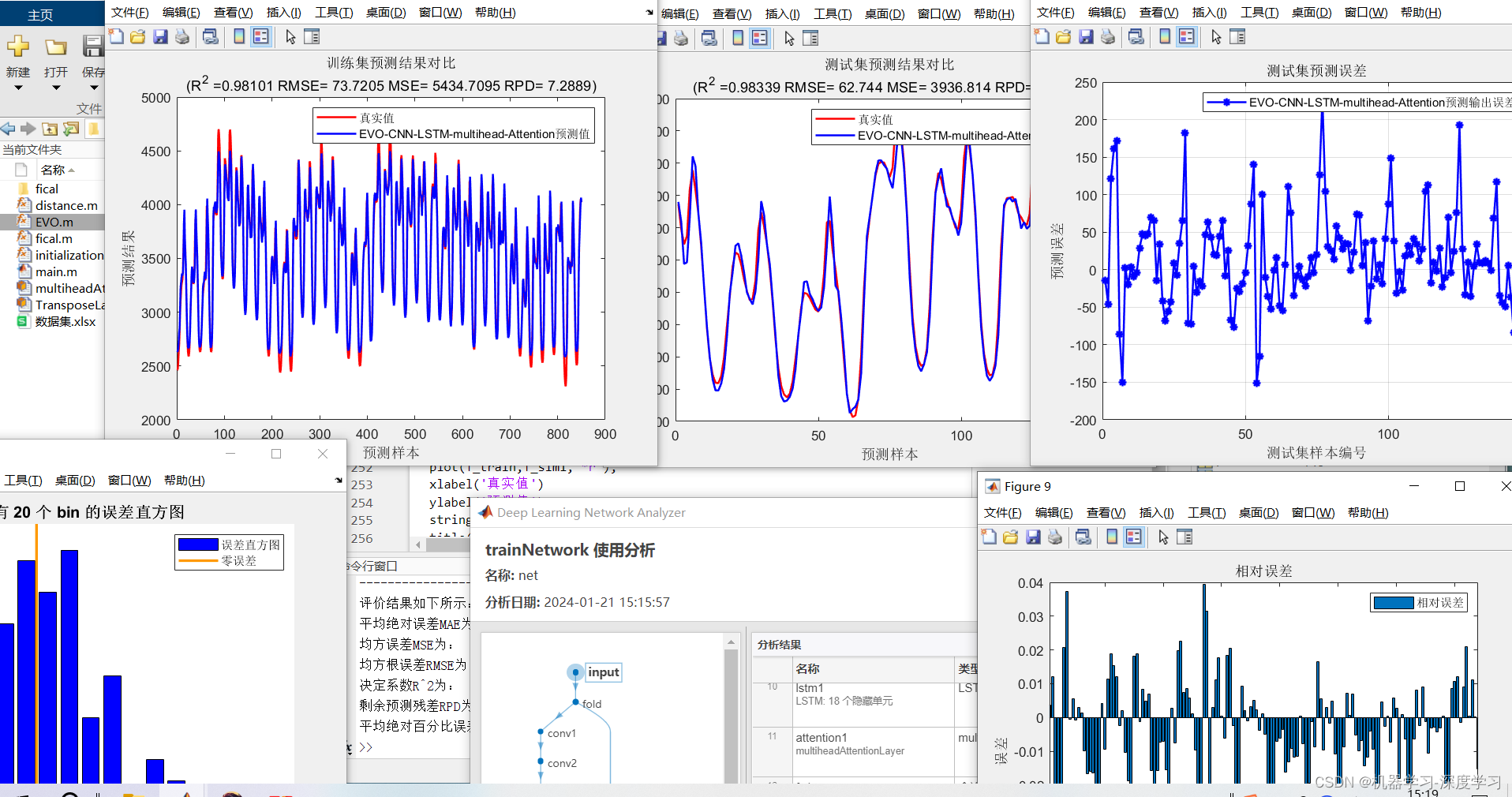
Task: Open the 窗口(W) menu of the test figure
Action: click(x=938, y=13)
